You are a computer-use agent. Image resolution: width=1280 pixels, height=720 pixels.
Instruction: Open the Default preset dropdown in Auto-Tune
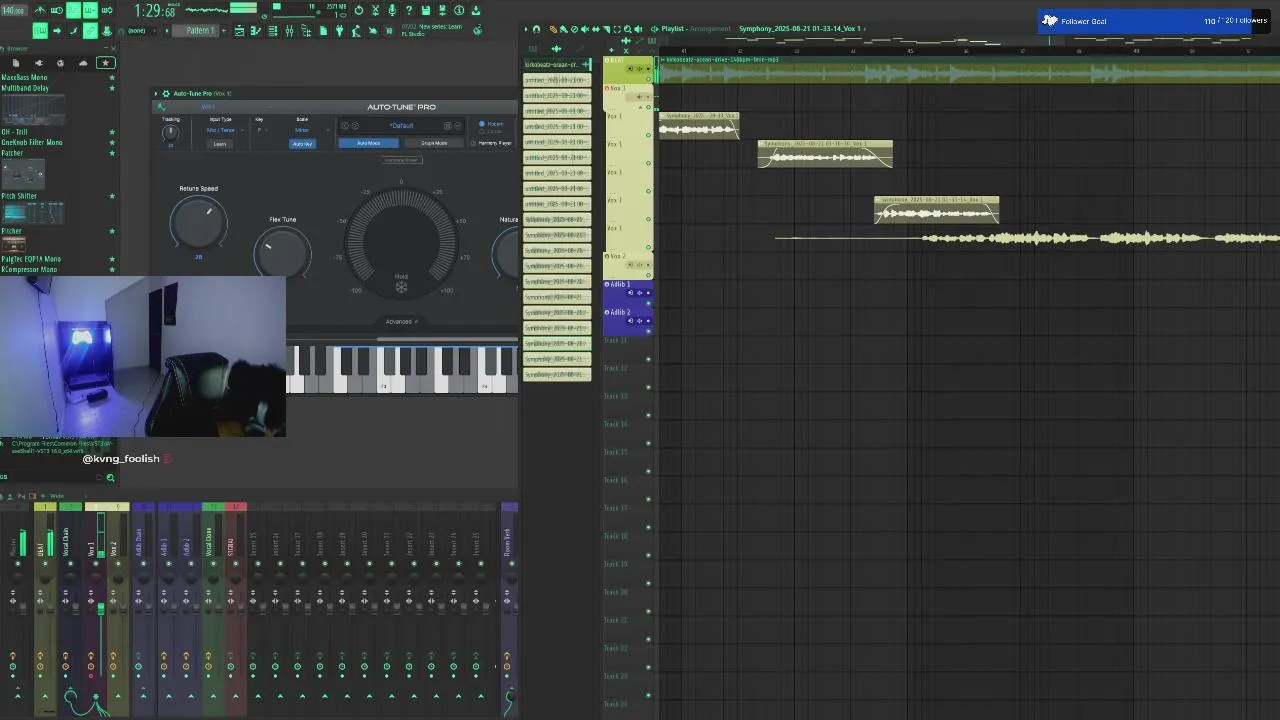[x=401, y=125]
